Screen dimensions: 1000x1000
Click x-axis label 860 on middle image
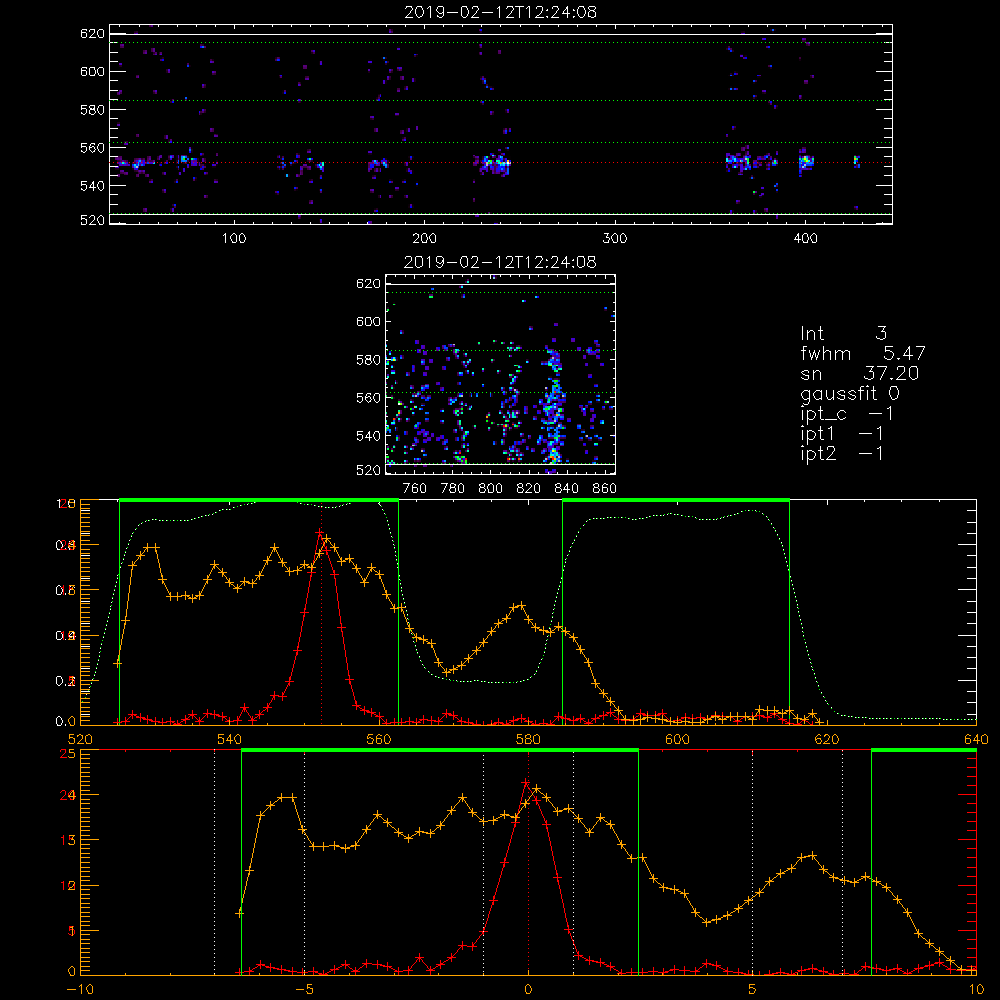605,489
